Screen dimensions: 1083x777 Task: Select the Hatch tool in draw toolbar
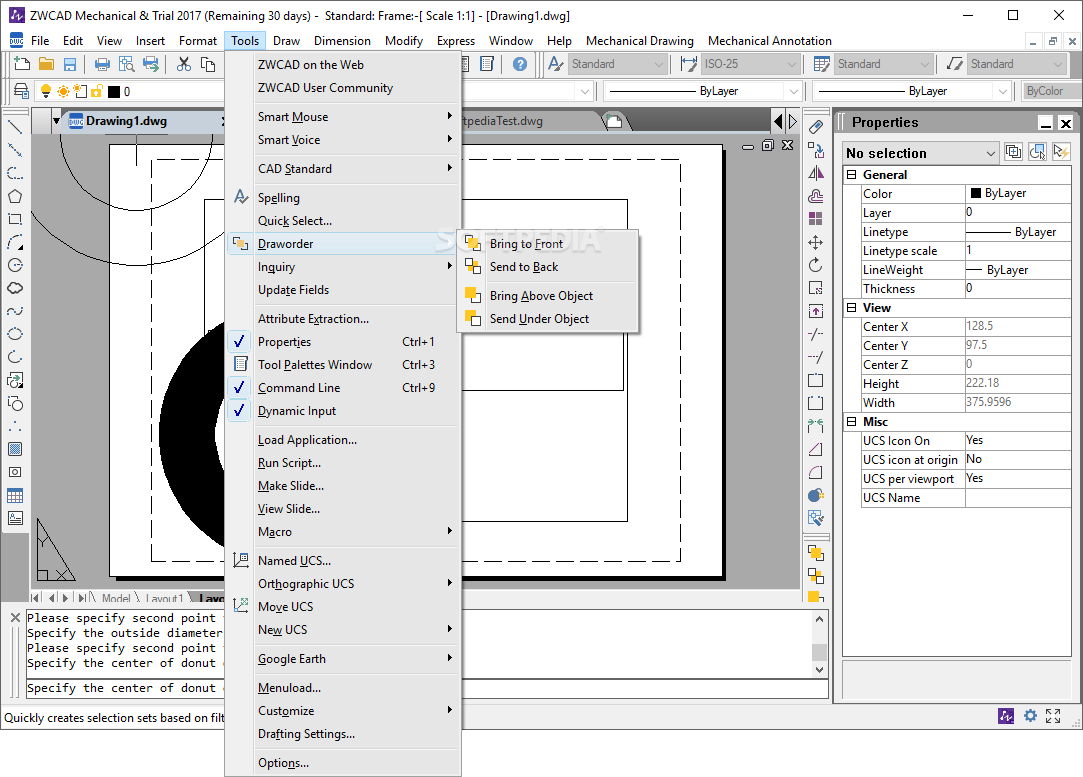click(x=15, y=449)
